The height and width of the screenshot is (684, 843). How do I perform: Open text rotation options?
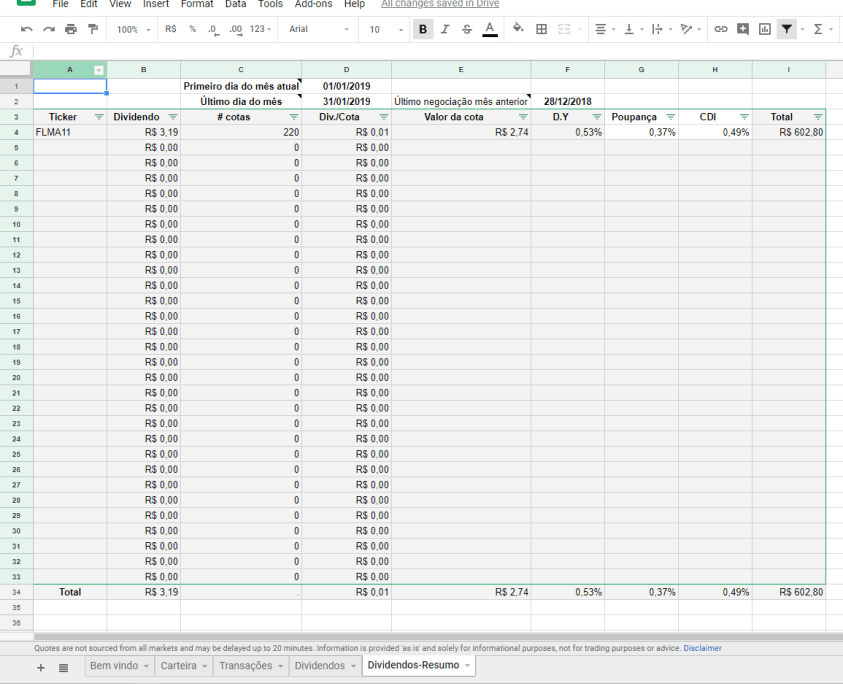point(690,29)
